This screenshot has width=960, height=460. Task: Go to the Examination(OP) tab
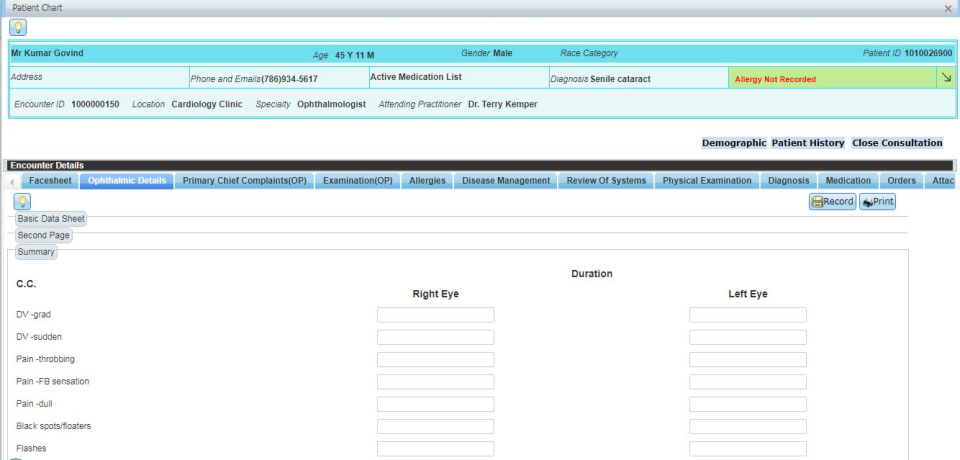pos(358,181)
